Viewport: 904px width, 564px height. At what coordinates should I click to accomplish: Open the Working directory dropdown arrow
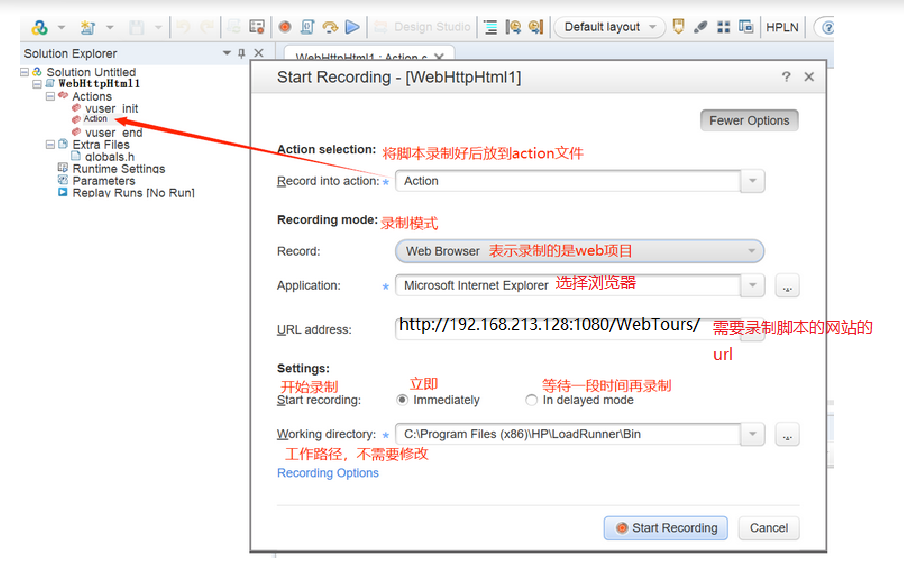tap(752, 434)
